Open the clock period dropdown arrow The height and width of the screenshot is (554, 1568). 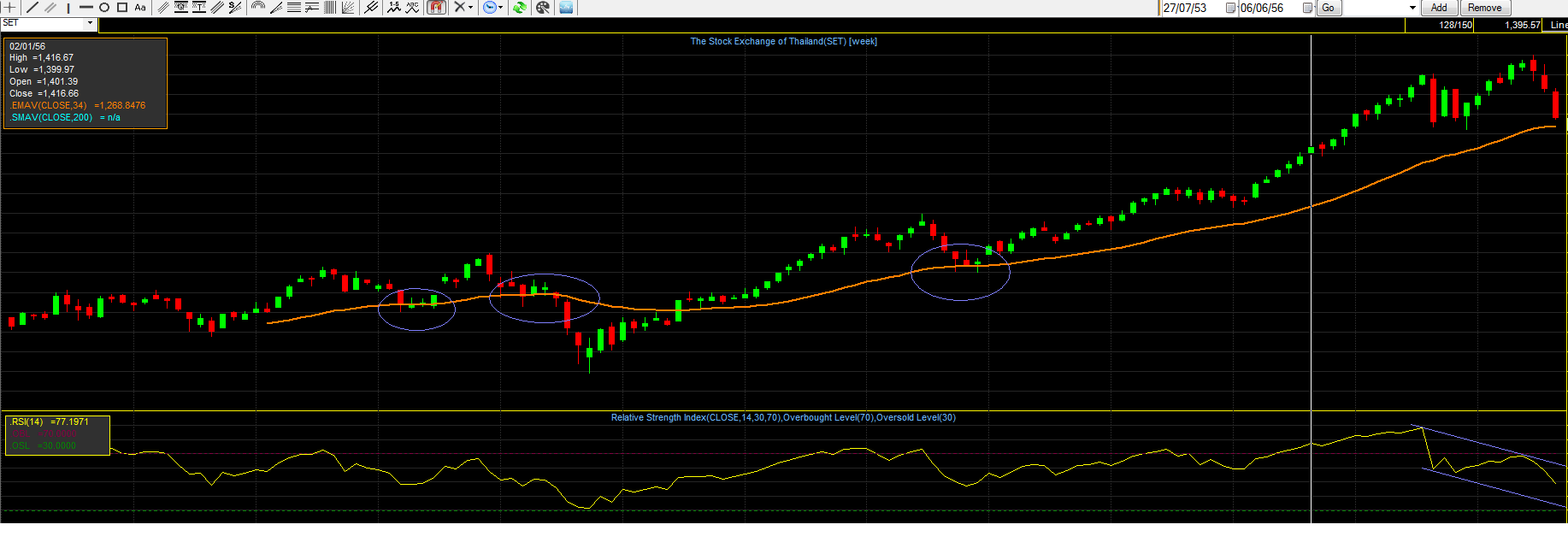(501, 8)
